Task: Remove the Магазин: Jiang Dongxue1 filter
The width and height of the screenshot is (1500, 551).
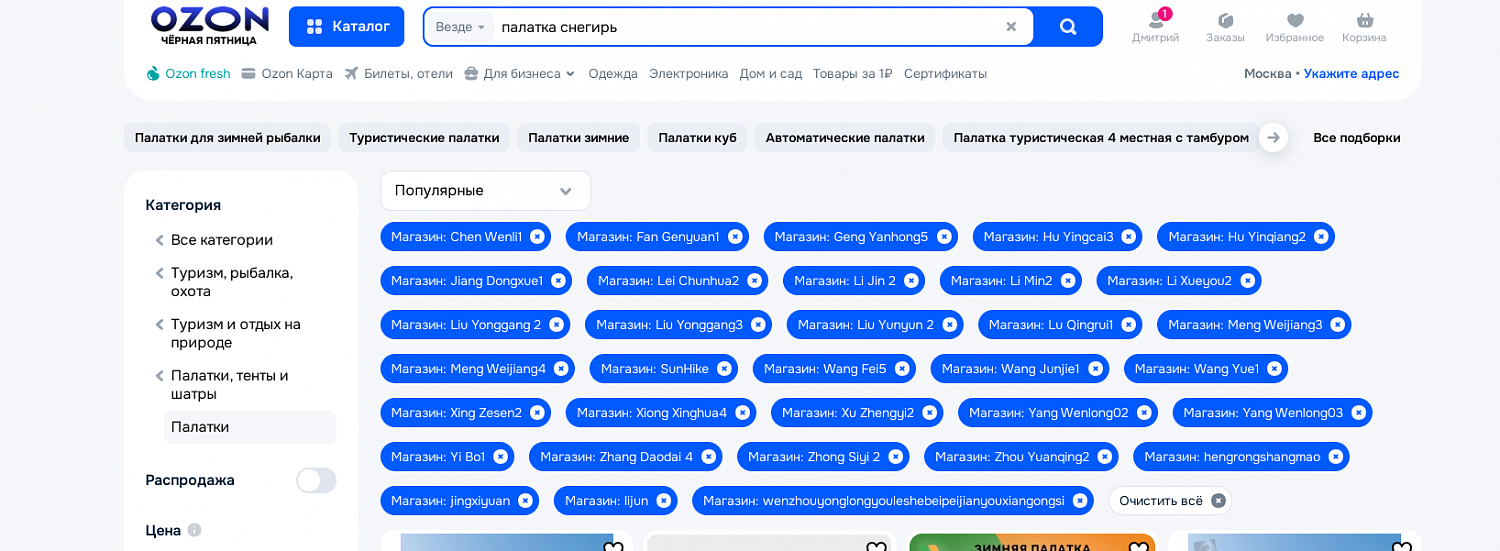Action: coord(558,281)
